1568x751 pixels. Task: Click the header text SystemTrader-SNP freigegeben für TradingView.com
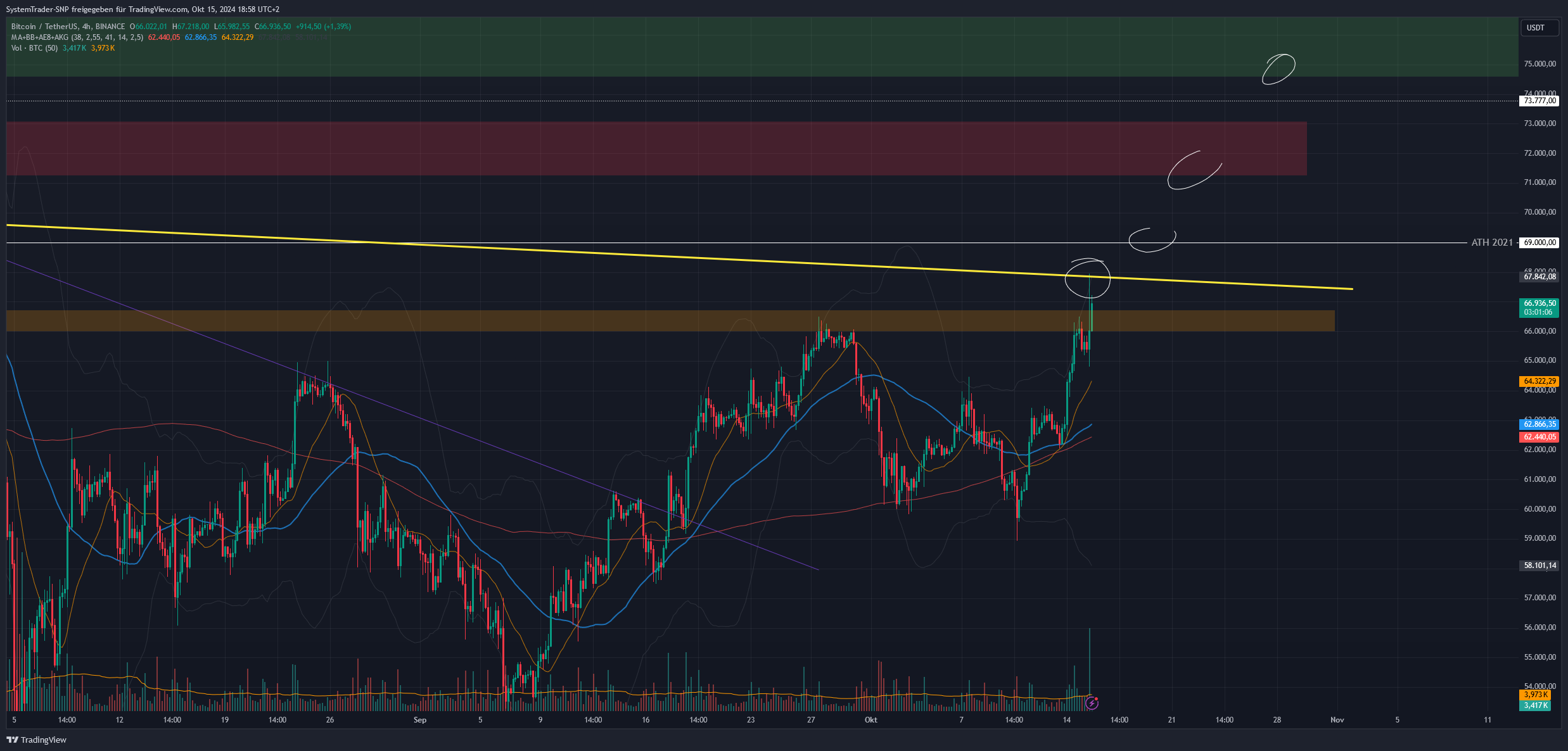(x=97, y=9)
